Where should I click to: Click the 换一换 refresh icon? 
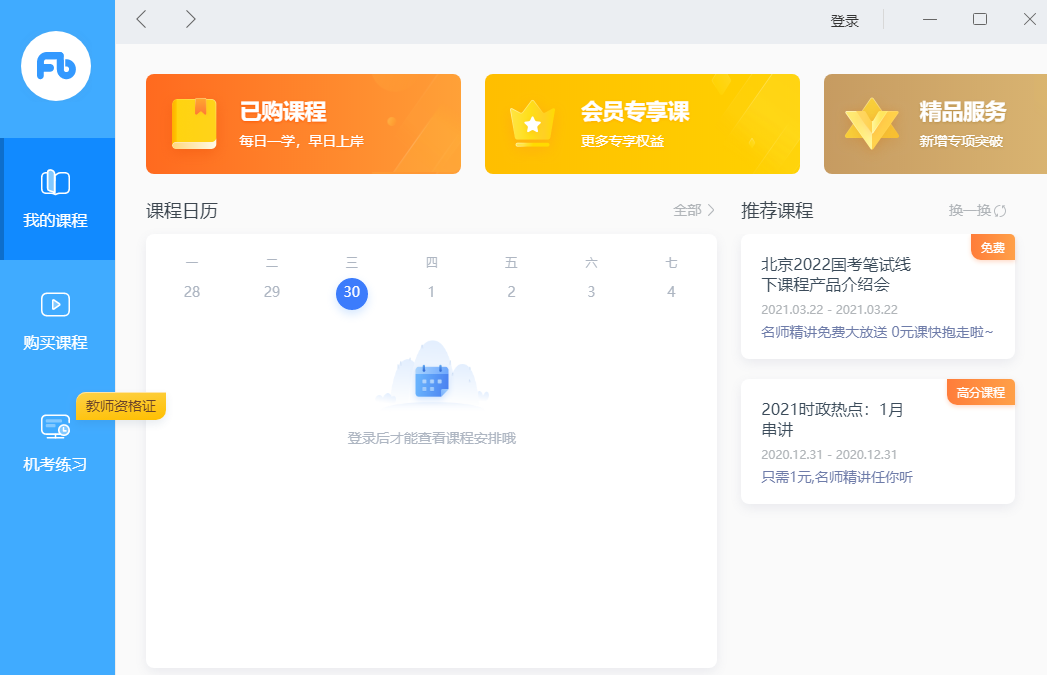click(x=1000, y=211)
